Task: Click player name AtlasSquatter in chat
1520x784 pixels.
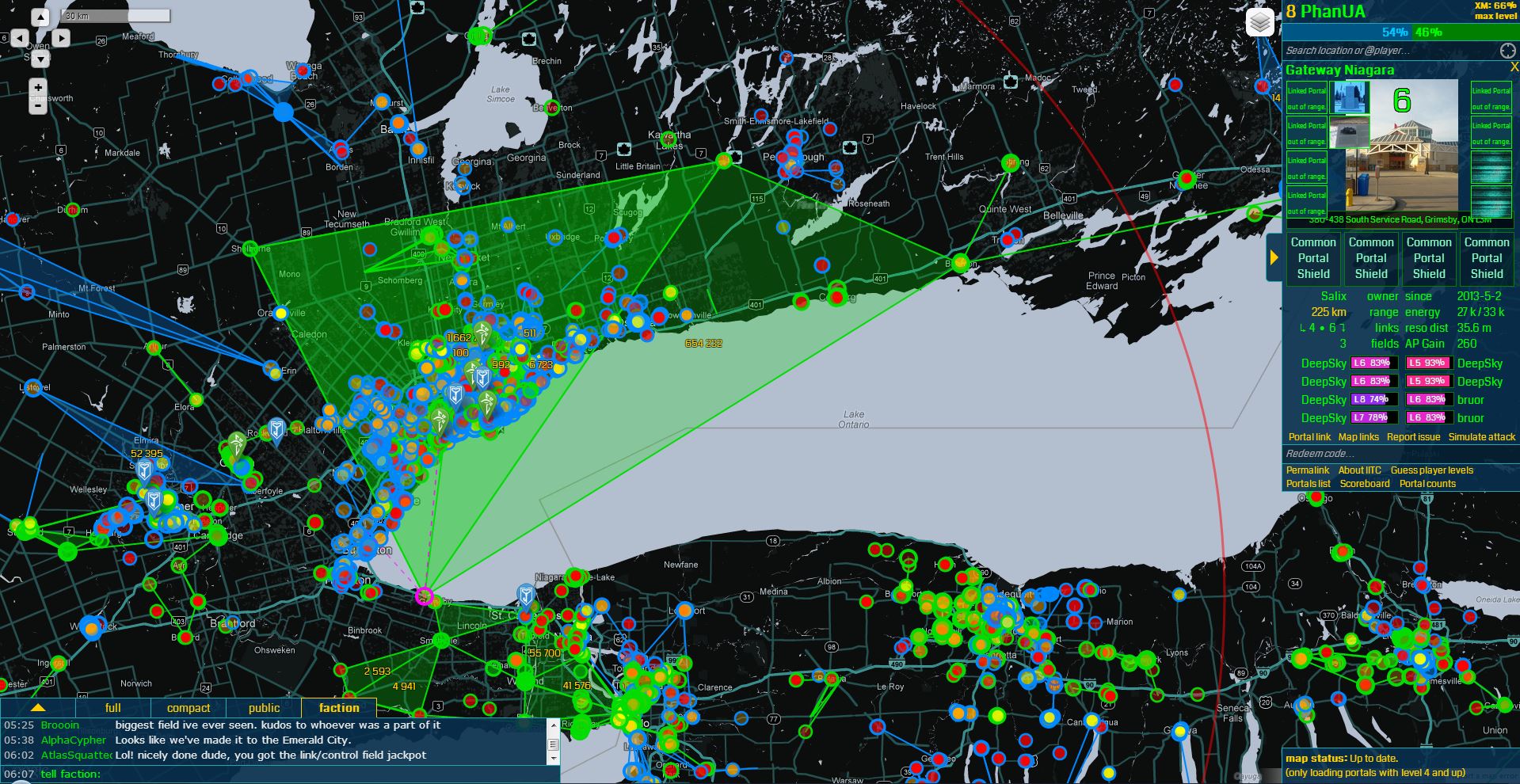Action: pos(77,755)
